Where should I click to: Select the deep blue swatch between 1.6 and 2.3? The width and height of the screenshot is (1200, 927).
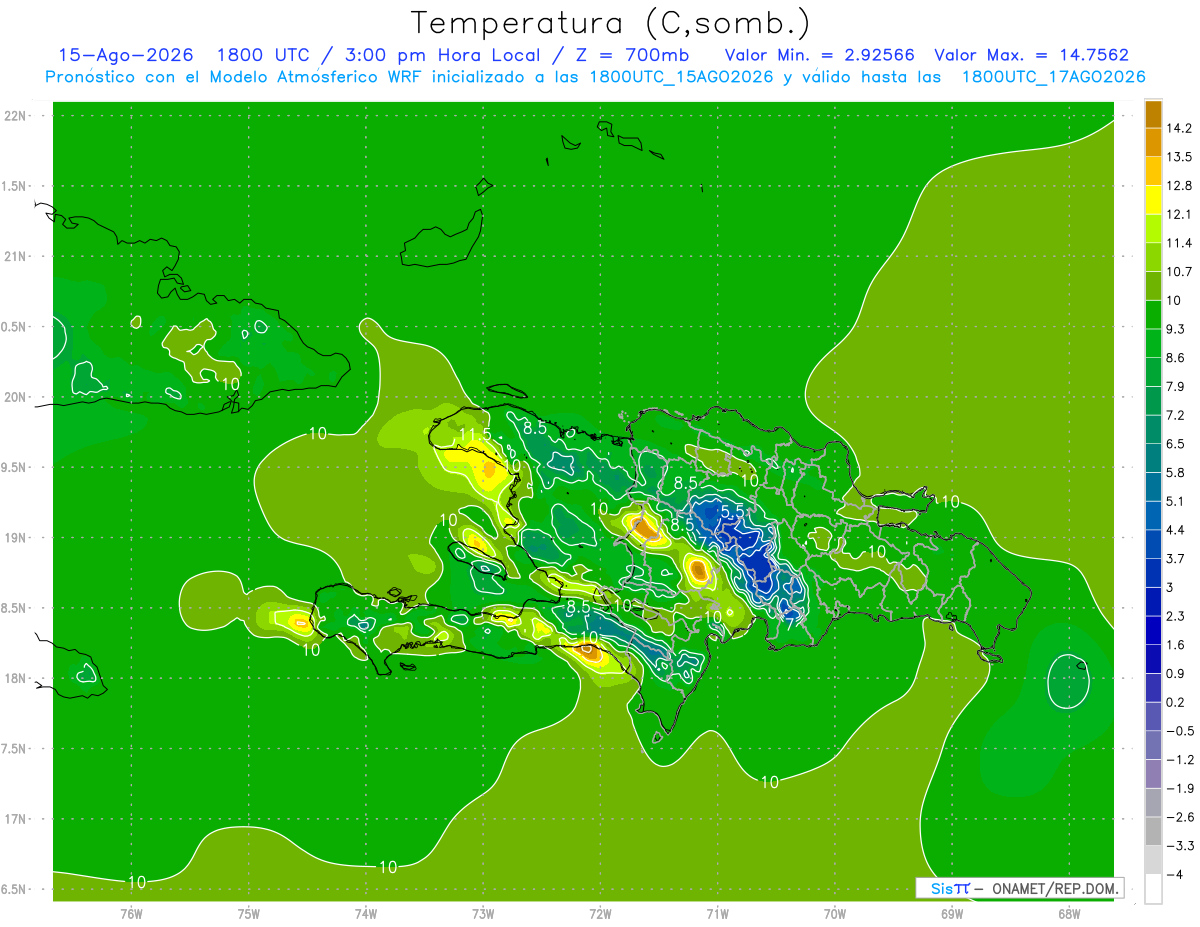pos(1153,630)
